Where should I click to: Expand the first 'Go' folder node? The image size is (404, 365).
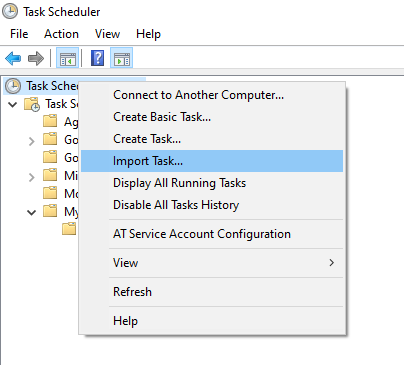pyautogui.click(x=31, y=141)
